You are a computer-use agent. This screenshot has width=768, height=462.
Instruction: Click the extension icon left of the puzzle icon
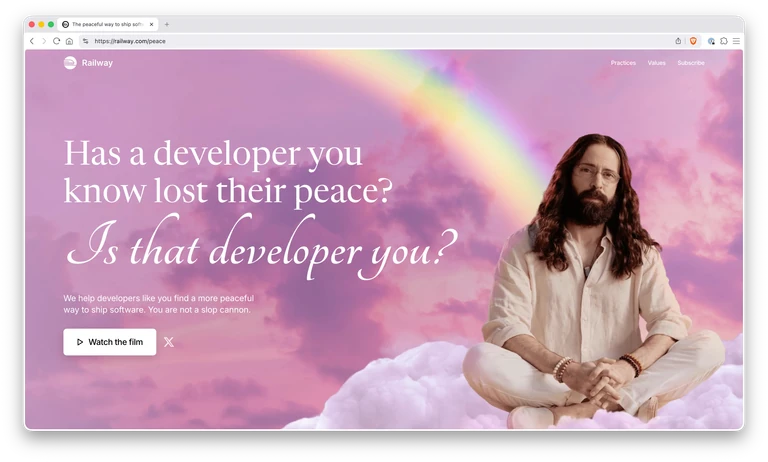pyautogui.click(x=711, y=41)
